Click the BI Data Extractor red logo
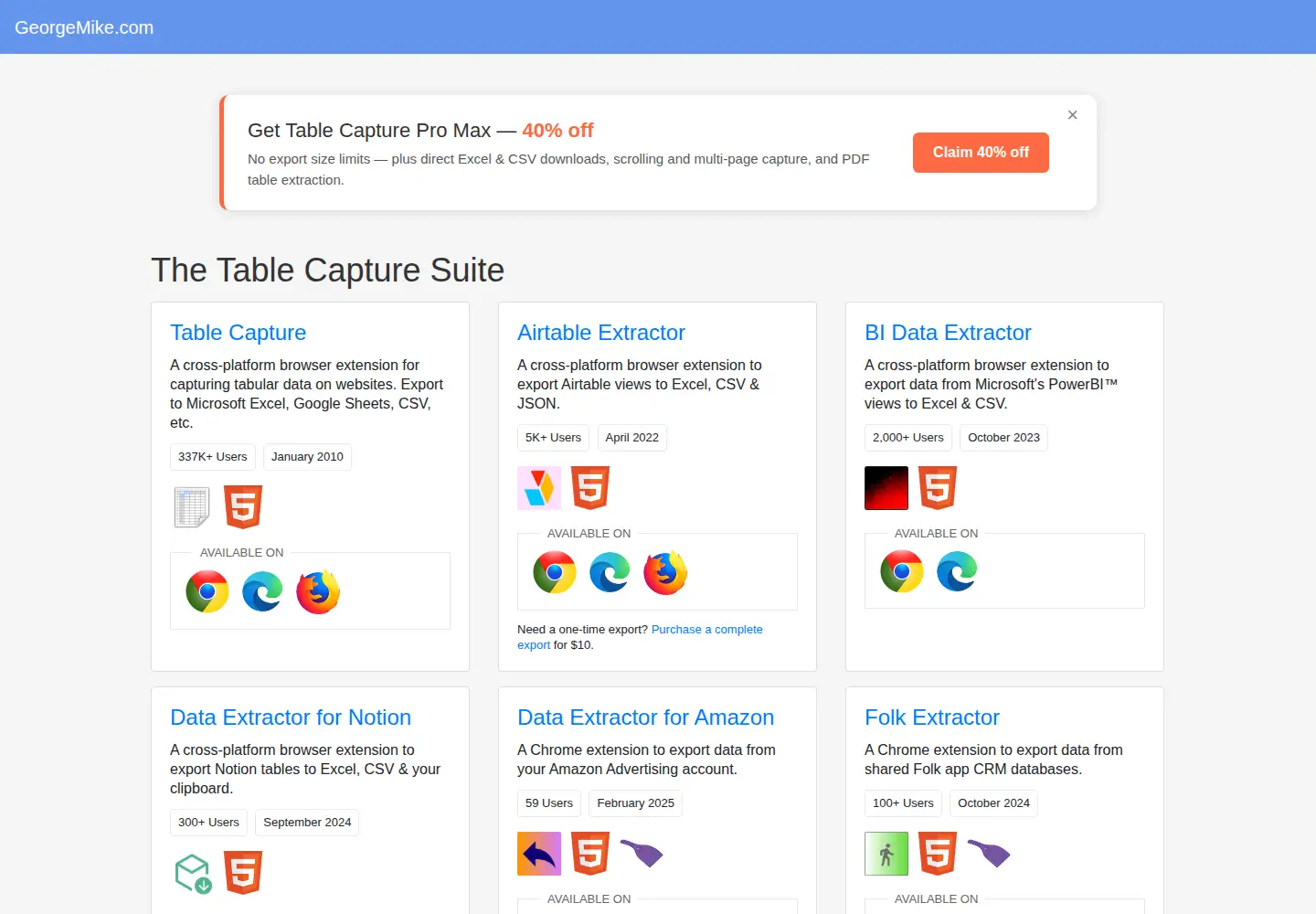The height and width of the screenshot is (914, 1316). pyautogui.click(x=886, y=488)
